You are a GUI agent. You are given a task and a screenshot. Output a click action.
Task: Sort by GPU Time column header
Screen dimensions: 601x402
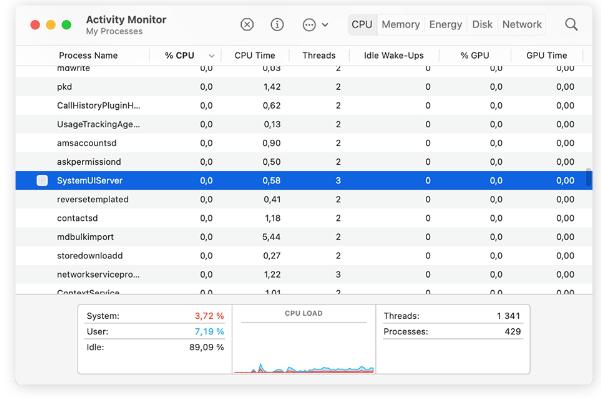pyautogui.click(x=547, y=56)
